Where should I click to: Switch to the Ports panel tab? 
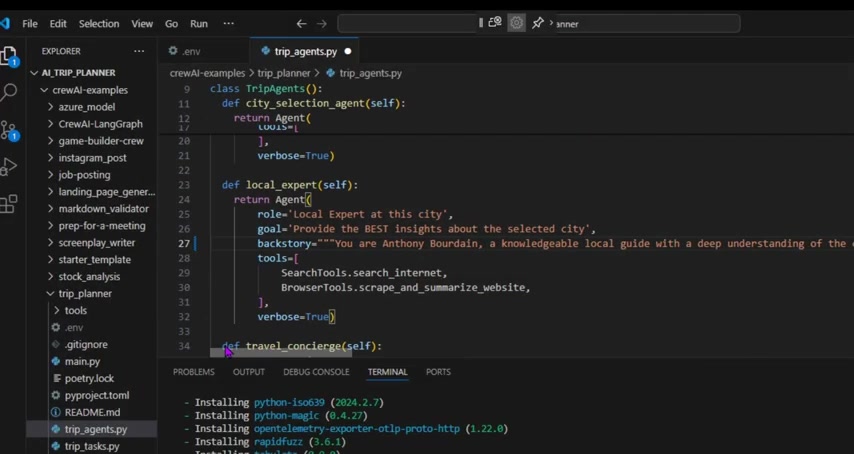coord(438,372)
